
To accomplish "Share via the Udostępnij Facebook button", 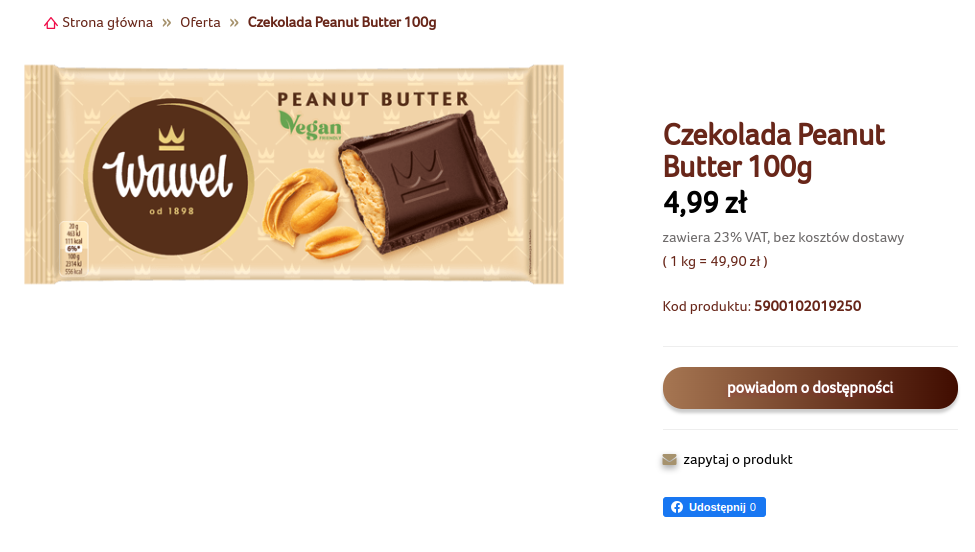I will 714,507.
